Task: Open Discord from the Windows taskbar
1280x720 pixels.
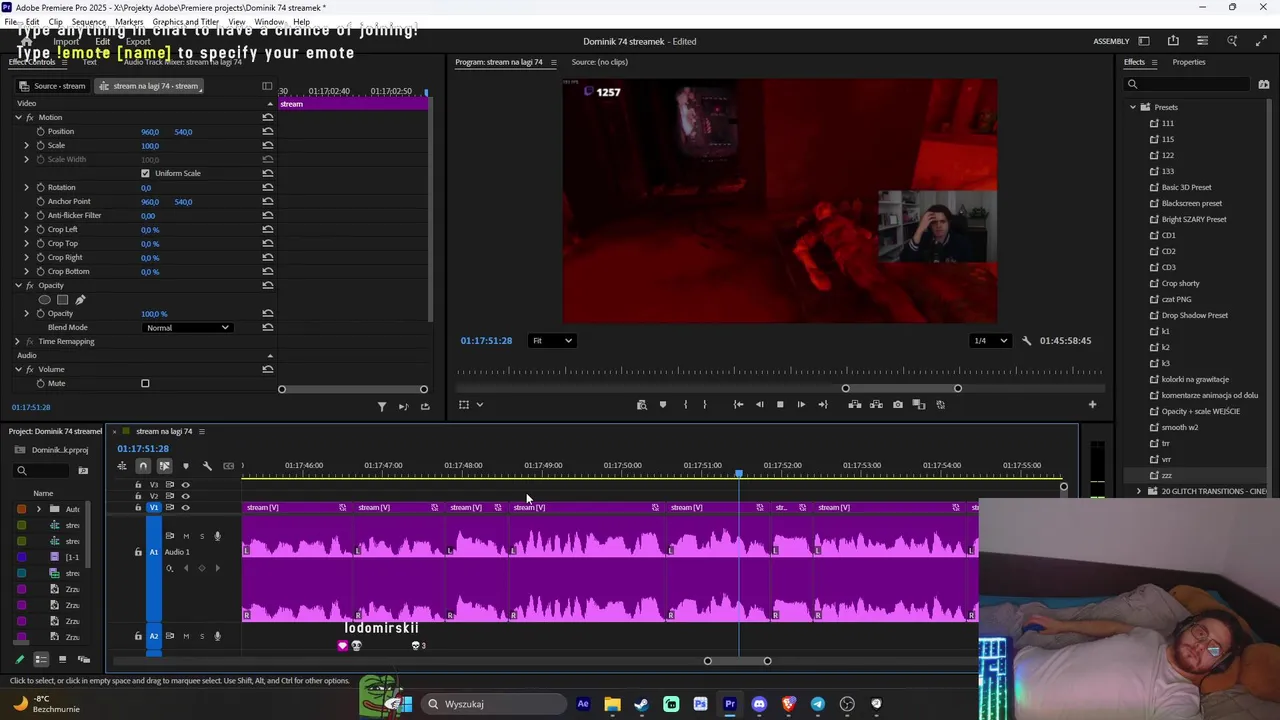Action: pyautogui.click(x=759, y=704)
